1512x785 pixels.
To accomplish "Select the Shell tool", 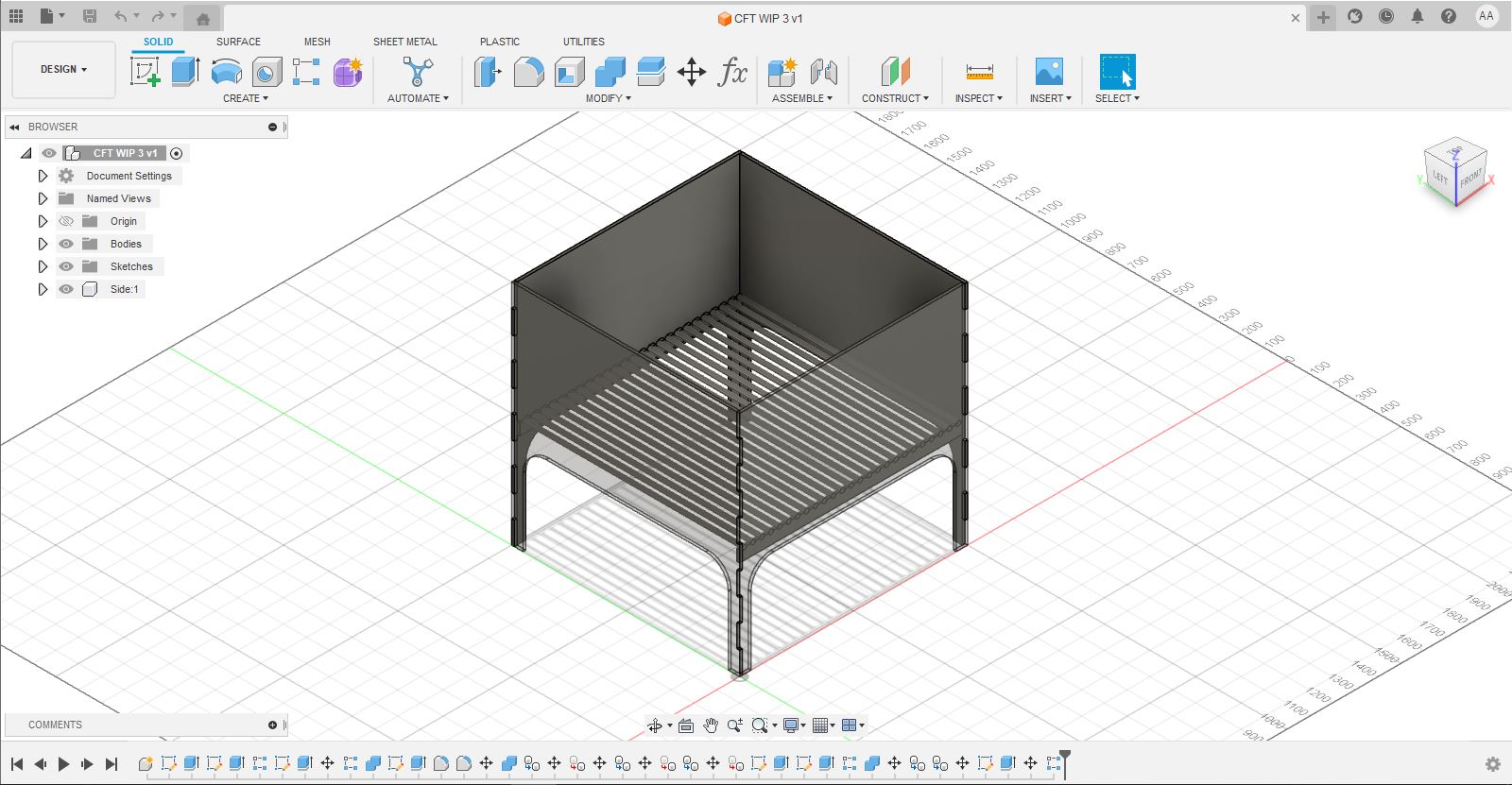I will coord(569,72).
